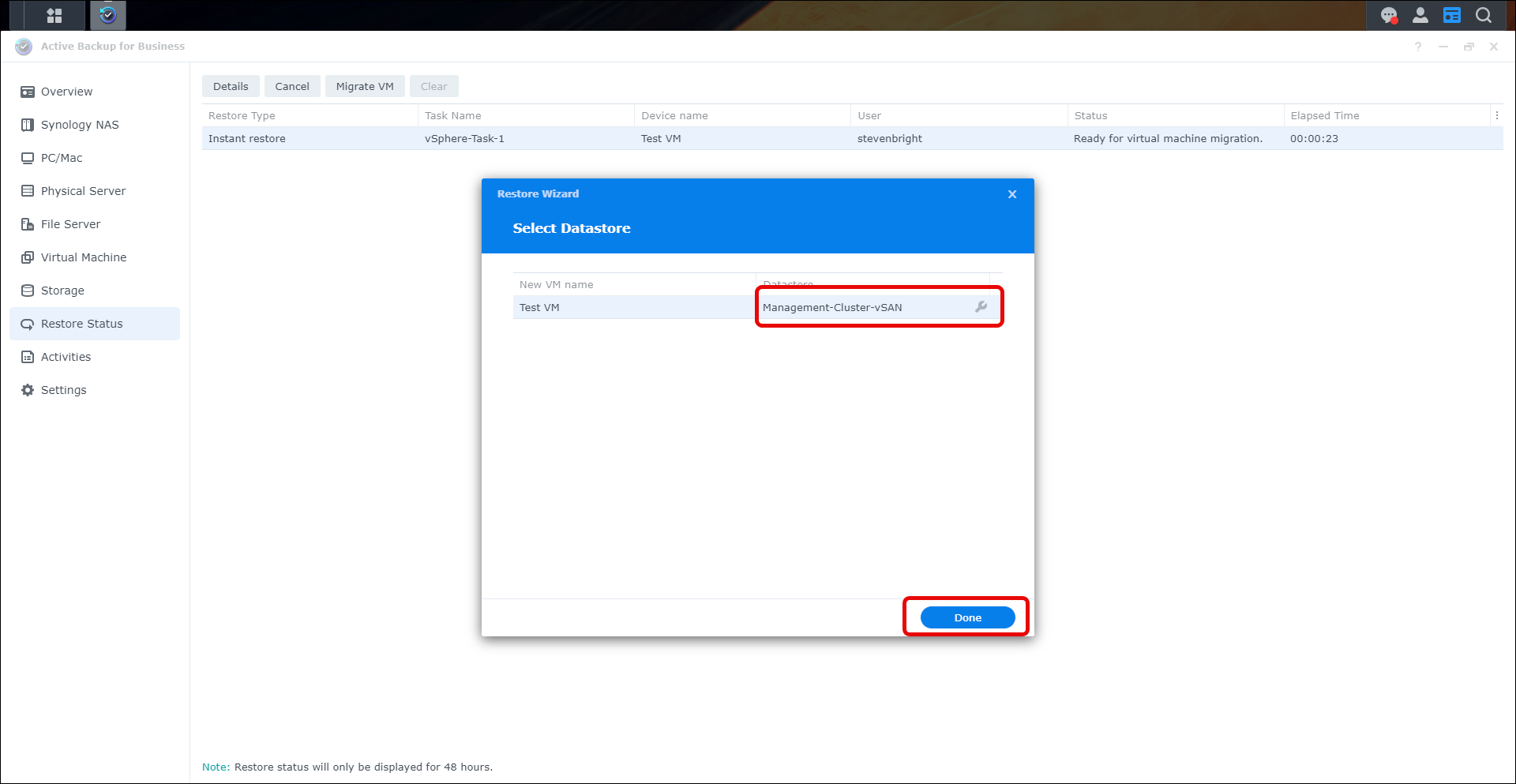
Task: Open the column options three-dot menu
Action: click(x=1496, y=115)
